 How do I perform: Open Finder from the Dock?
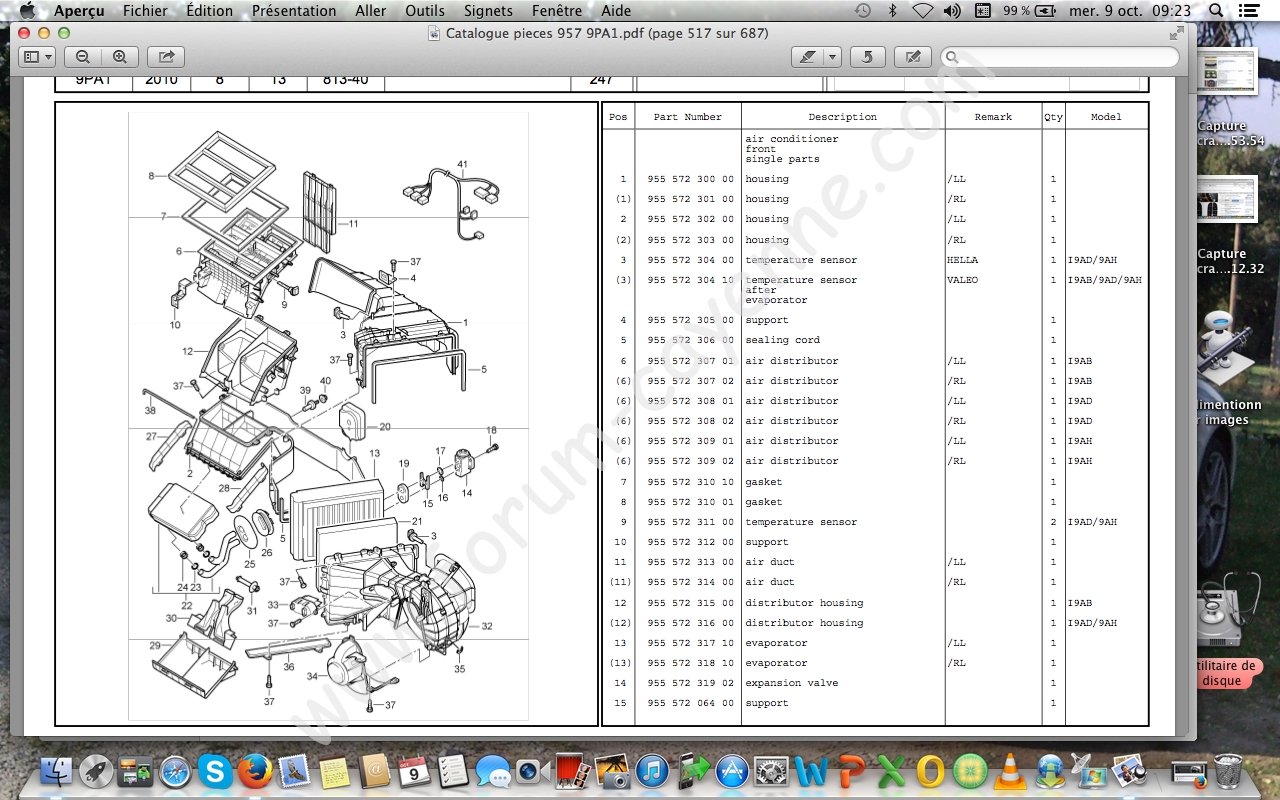(x=57, y=771)
